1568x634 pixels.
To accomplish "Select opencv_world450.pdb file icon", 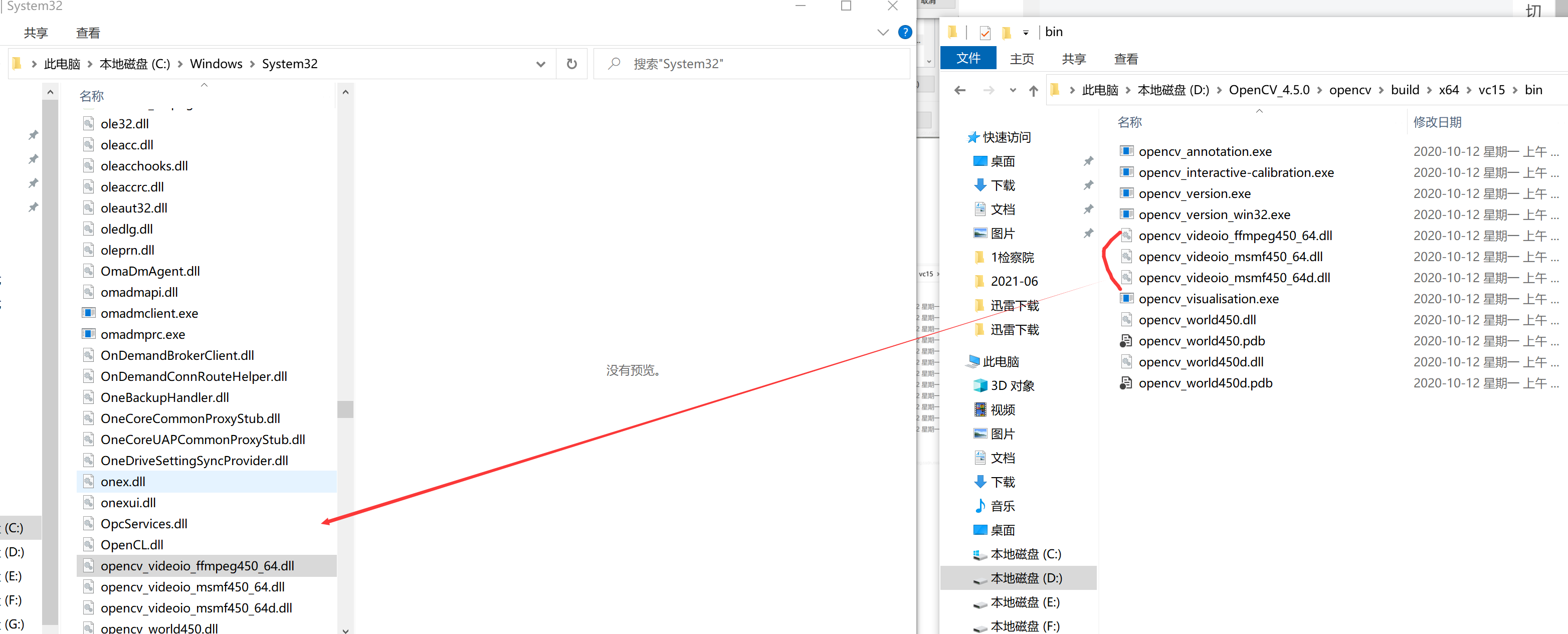I will pos(1126,341).
